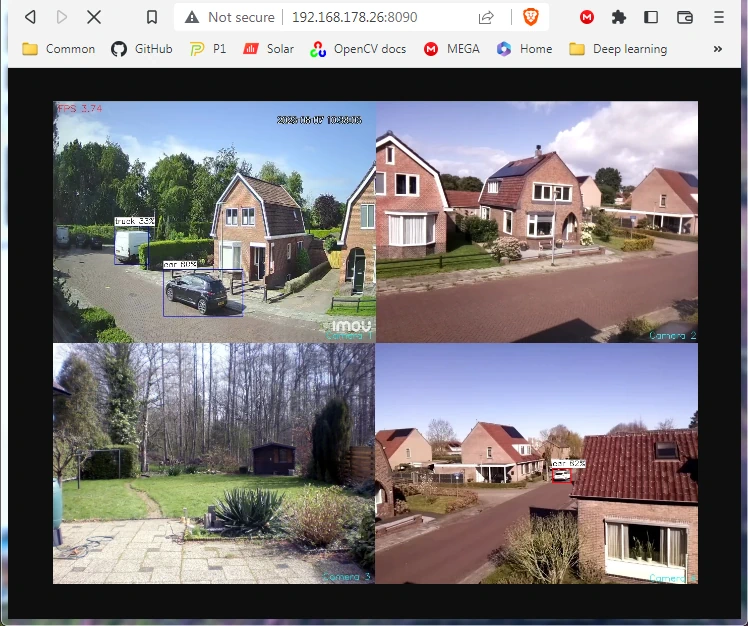Click the Camera 2 label text
The height and width of the screenshot is (626, 748).
(x=673, y=335)
